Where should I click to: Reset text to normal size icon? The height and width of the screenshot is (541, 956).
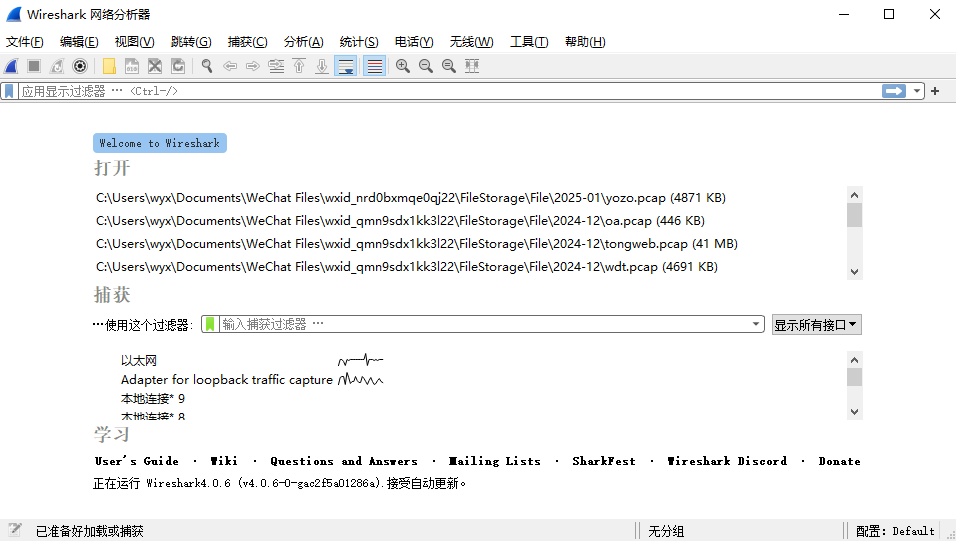coord(449,66)
